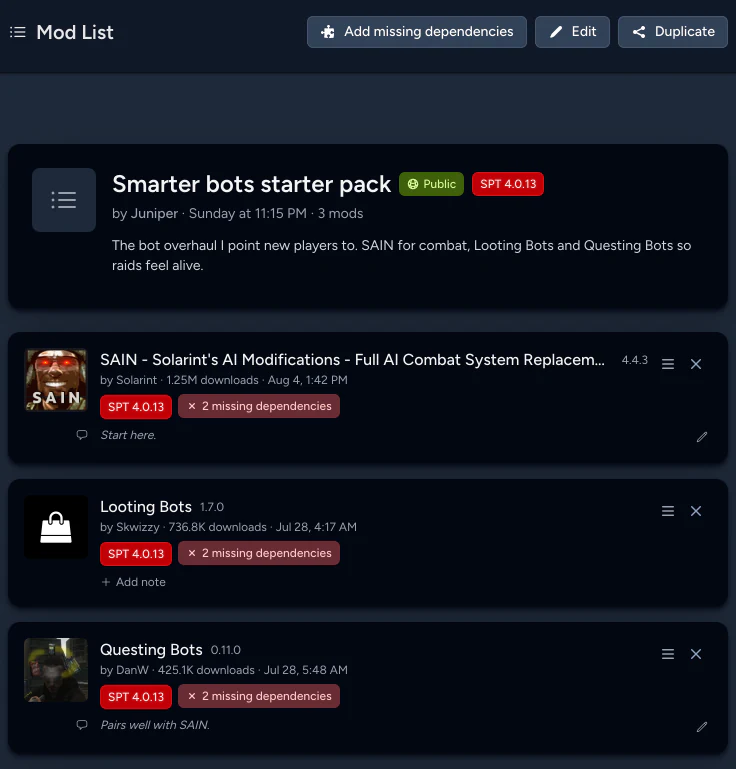Click the large list icon beside pack title
This screenshot has width=736, height=769.
coord(64,200)
